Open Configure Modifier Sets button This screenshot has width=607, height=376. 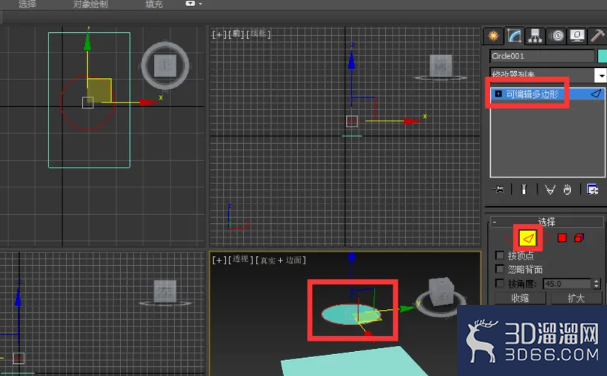[592, 189]
